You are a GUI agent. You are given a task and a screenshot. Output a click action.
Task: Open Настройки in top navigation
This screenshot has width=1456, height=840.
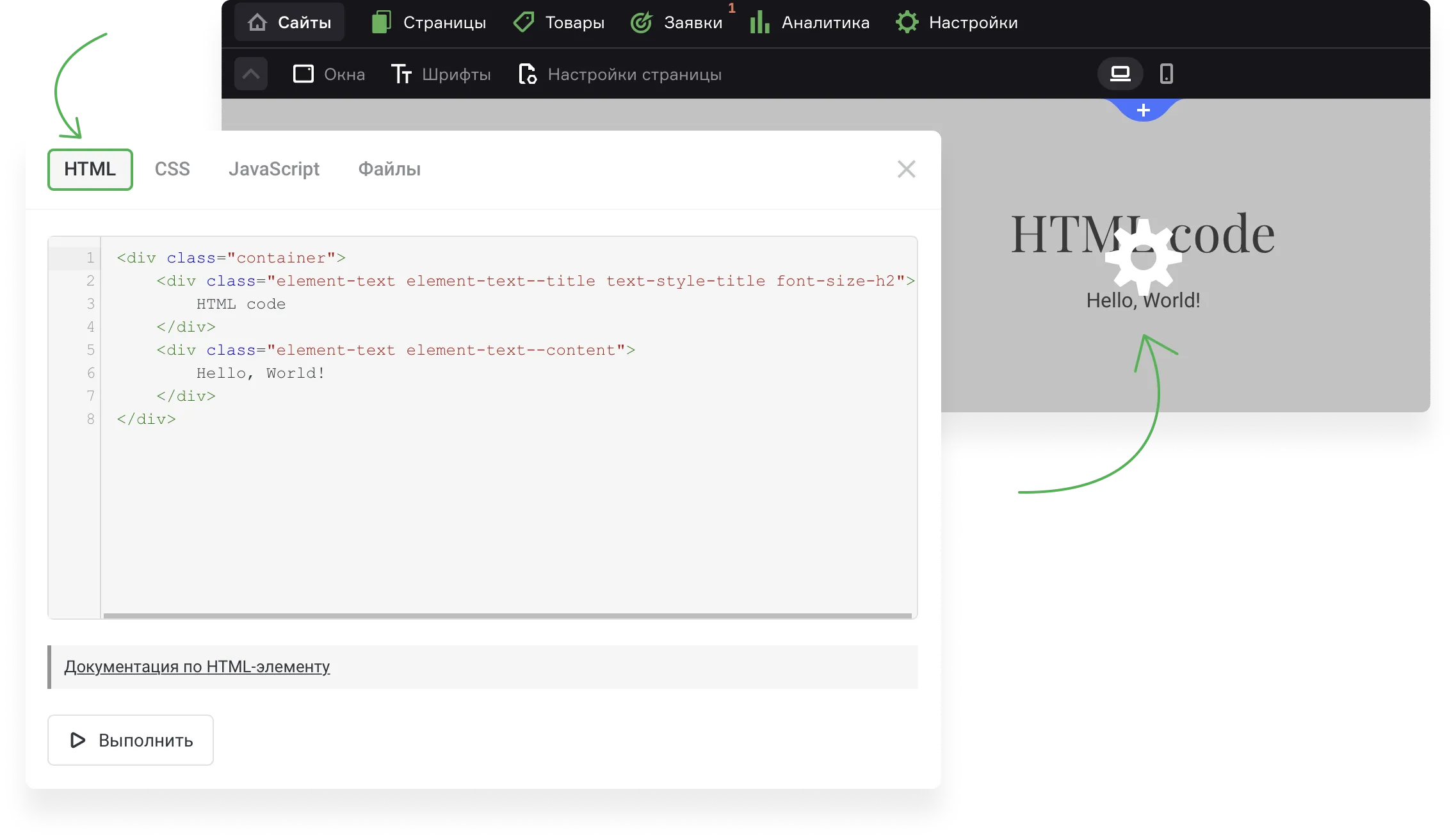coord(957,22)
